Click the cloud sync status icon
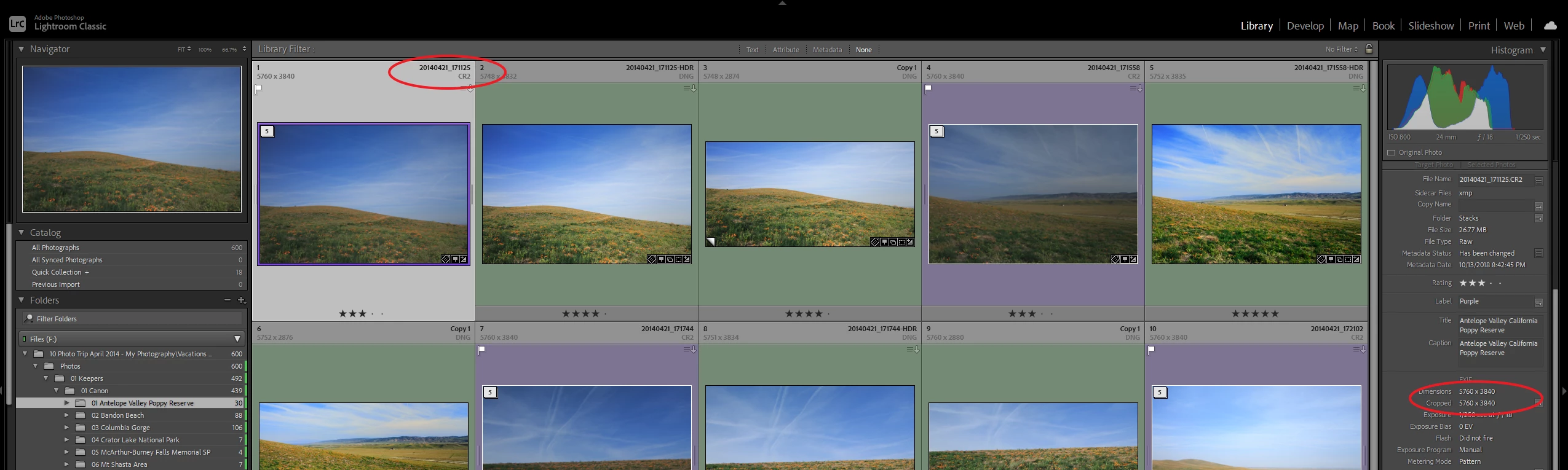The width and height of the screenshot is (1568, 470). pyautogui.click(x=1550, y=26)
